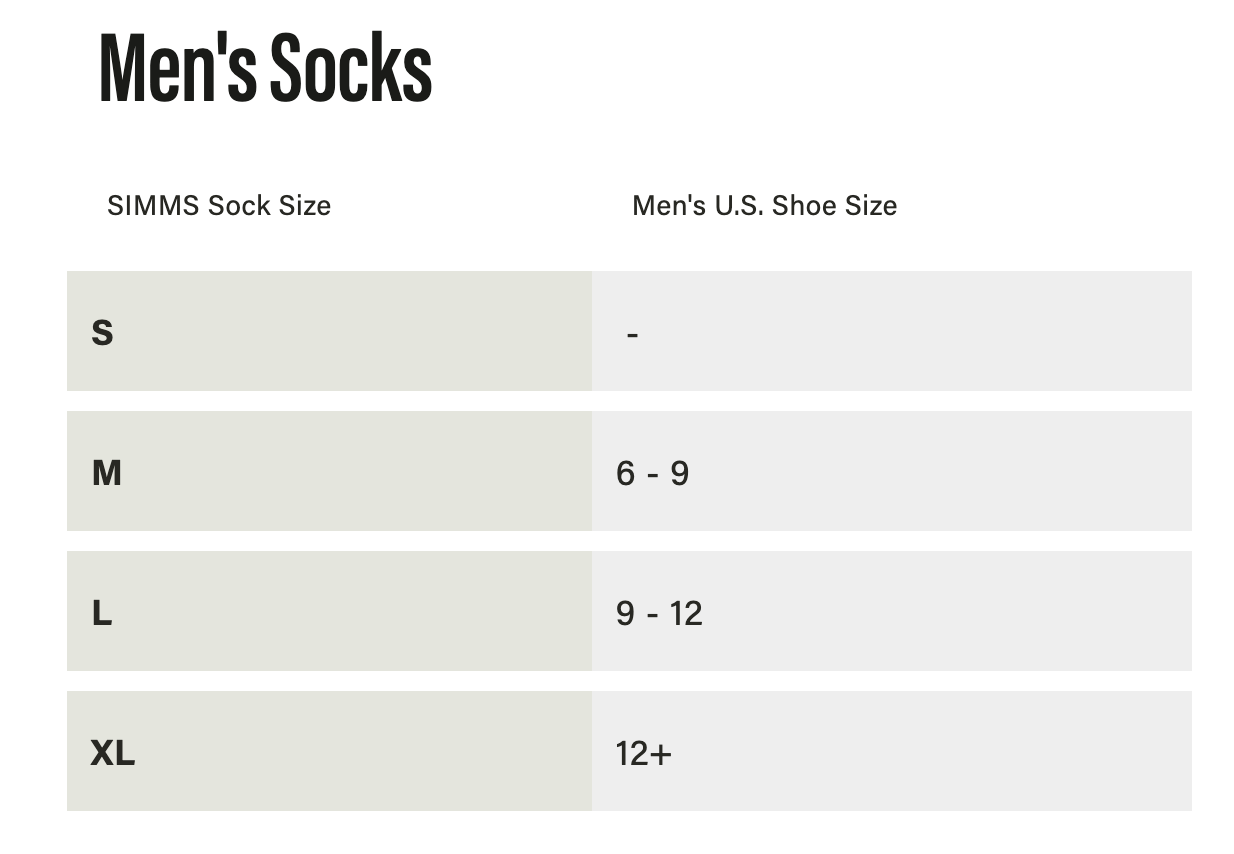Click the number 12 in the L row
This screenshot has height=854, width=1234.
(686, 612)
